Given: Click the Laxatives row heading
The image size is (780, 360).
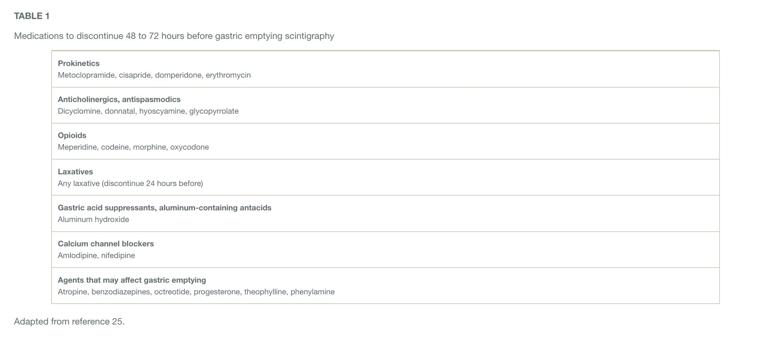Looking at the screenshot, I should coord(75,172).
